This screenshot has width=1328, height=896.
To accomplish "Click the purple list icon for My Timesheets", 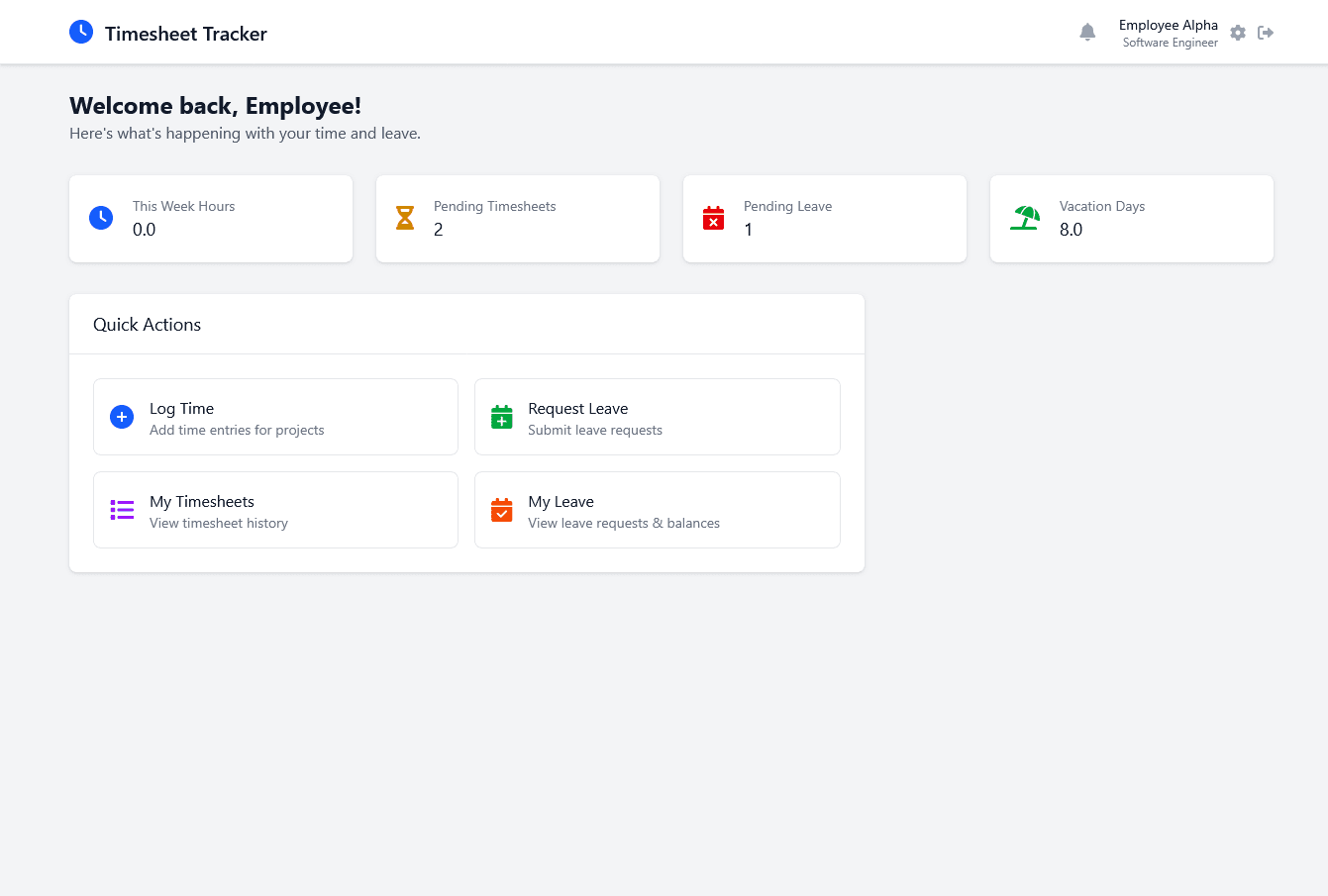I will [122, 510].
